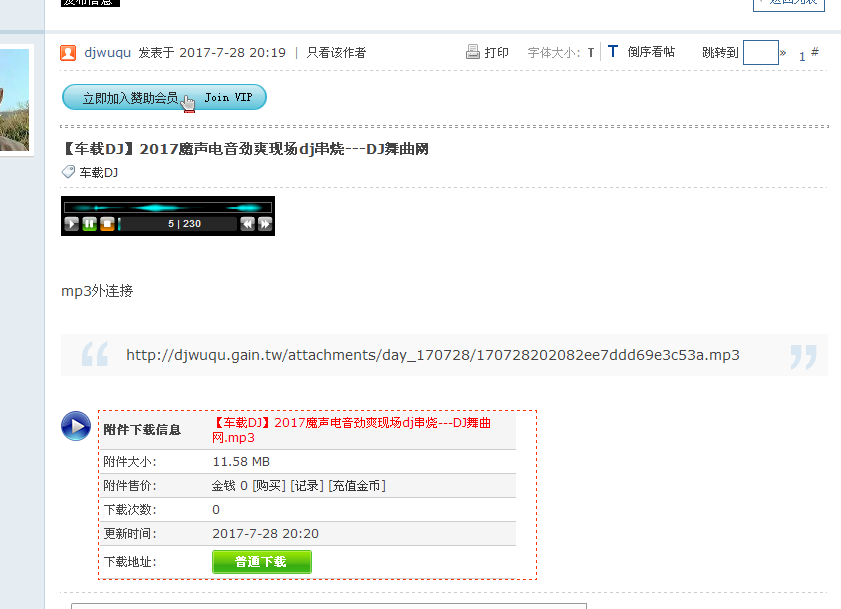Open the 车载DJ tag link
Image resolution: width=841 pixels, height=609 pixels.
99,173
